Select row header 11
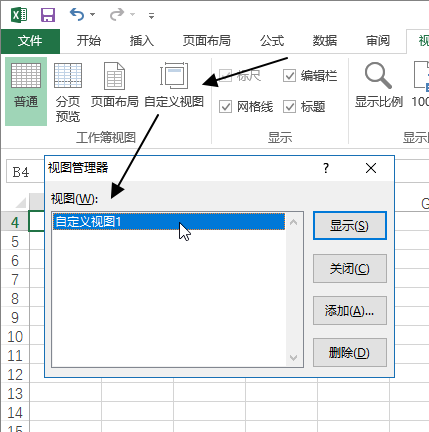This screenshot has height=432, width=429. 15,355
